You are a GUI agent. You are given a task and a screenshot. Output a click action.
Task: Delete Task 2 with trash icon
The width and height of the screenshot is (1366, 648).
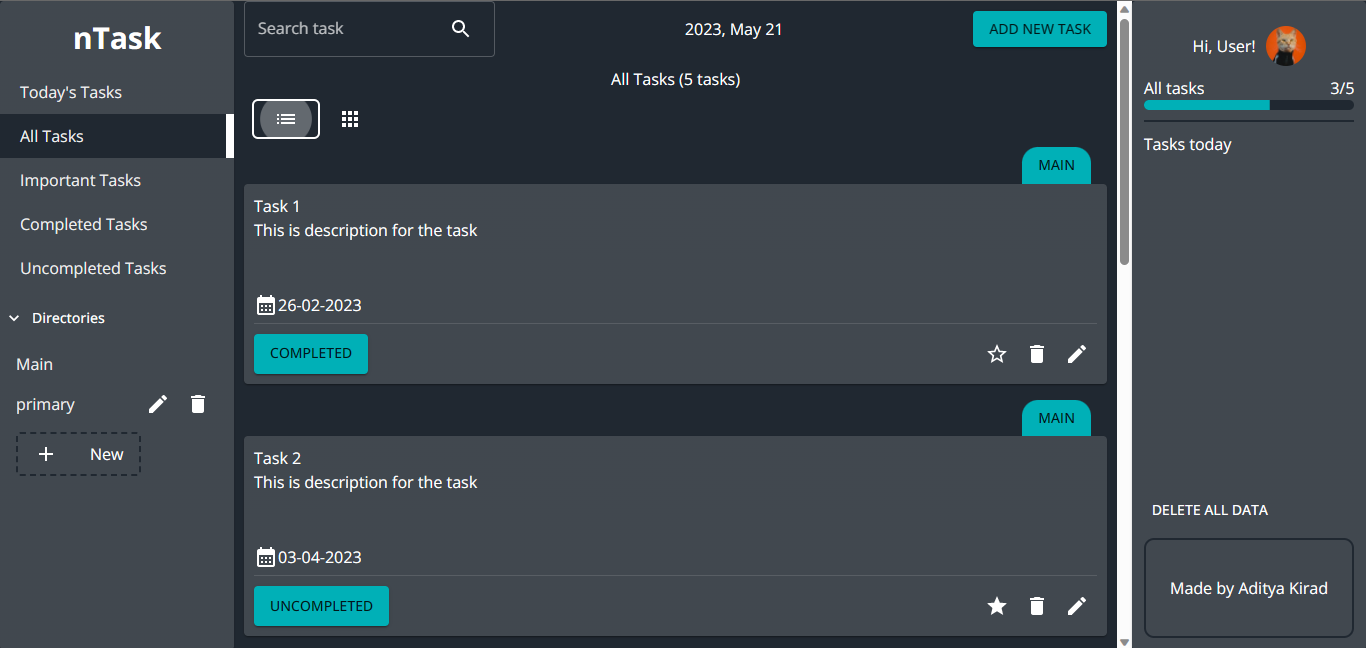(1037, 606)
